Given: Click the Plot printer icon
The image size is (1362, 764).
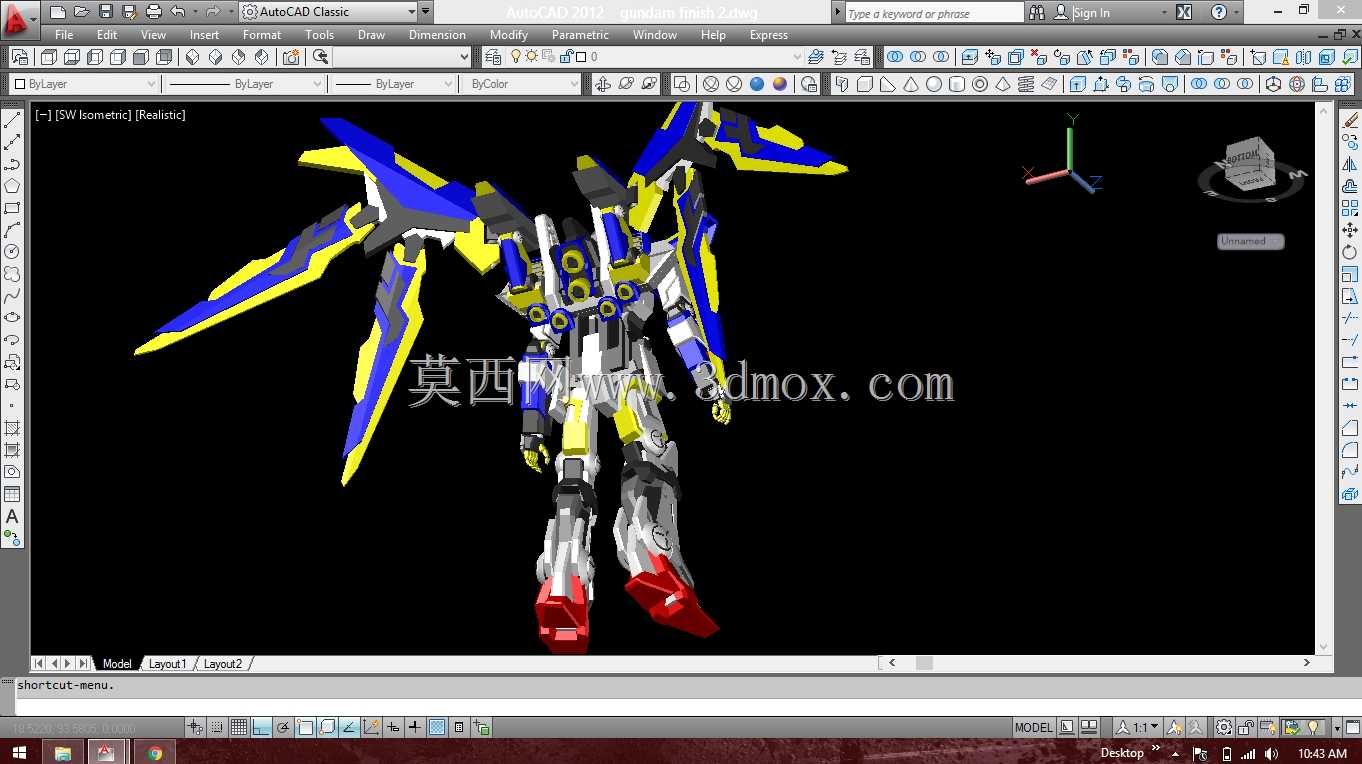Looking at the screenshot, I should tap(154, 12).
